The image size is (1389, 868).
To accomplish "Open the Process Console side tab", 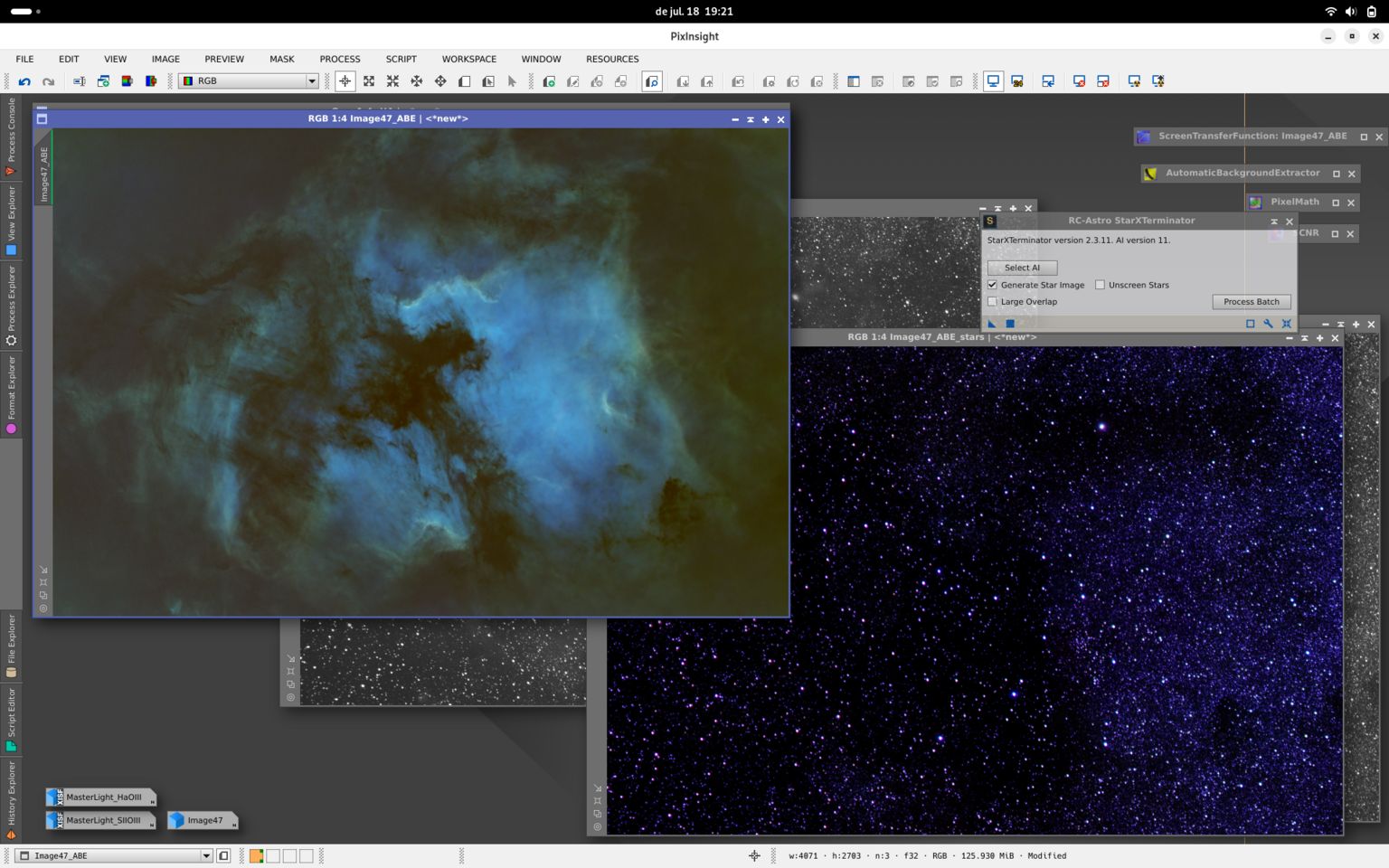I will (x=11, y=137).
